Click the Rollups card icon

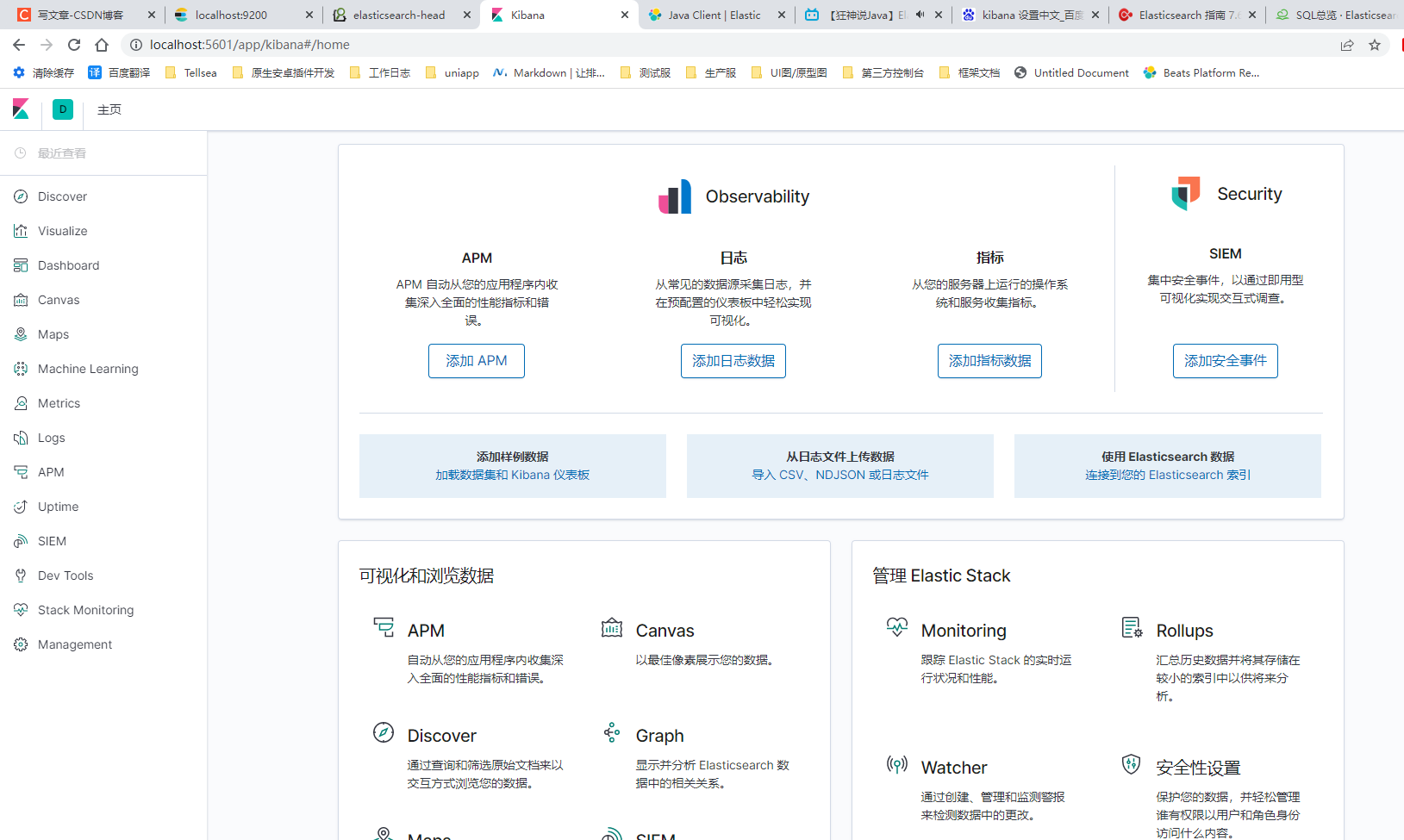click(x=1132, y=627)
